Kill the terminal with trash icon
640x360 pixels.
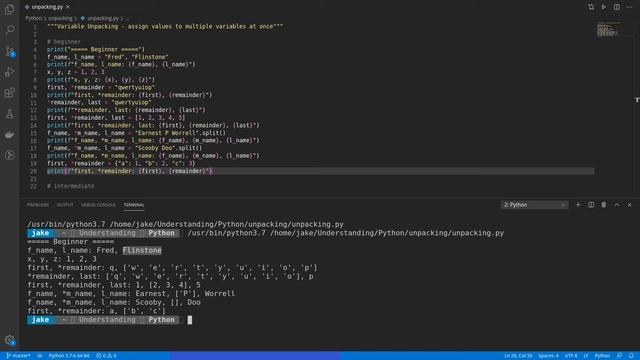pos(604,205)
